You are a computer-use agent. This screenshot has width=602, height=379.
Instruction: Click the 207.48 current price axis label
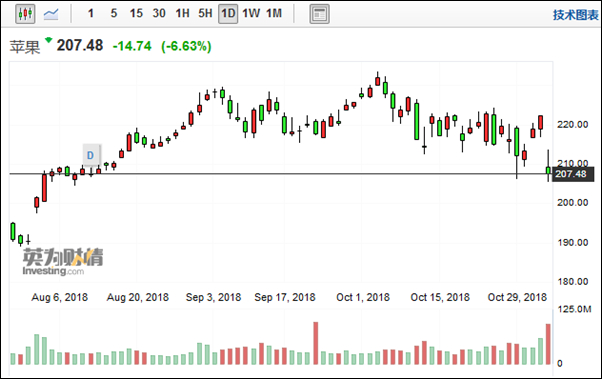click(x=573, y=174)
